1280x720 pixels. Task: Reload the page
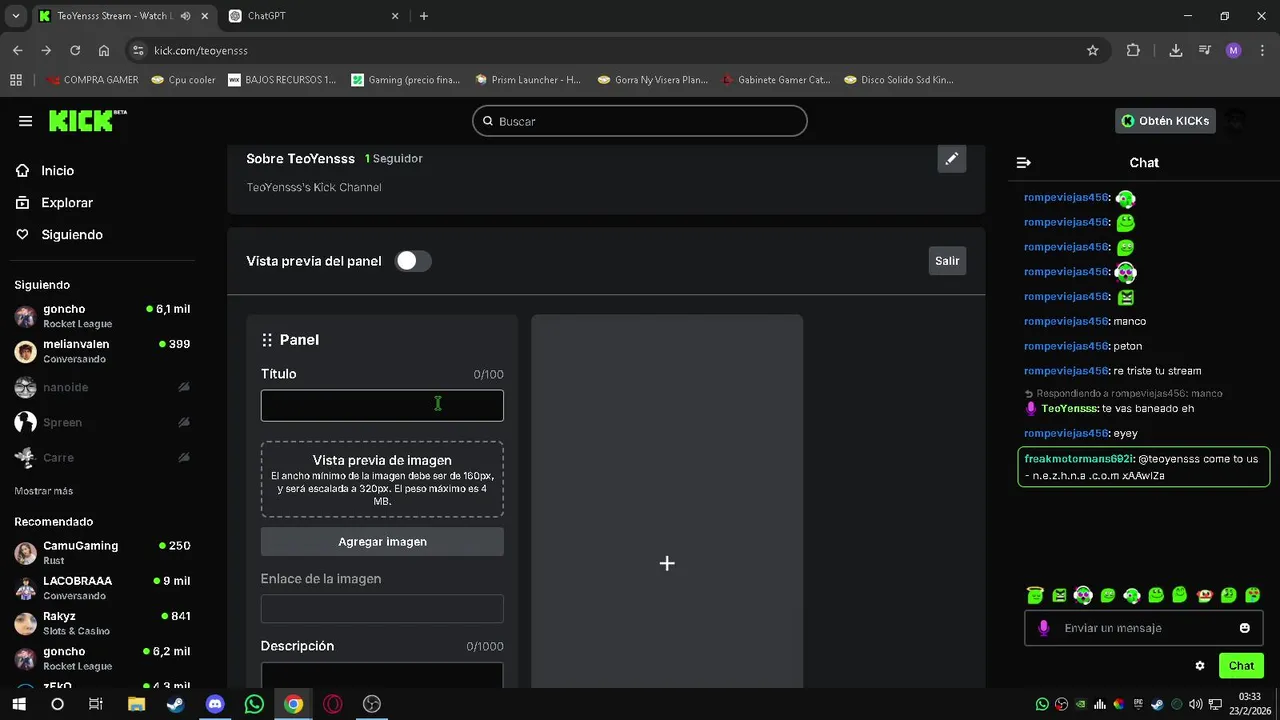coord(75,50)
